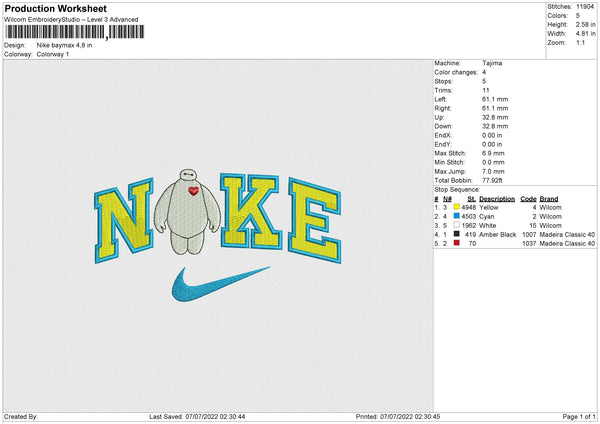Click the red thread color swatch
The image size is (600, 424).
click(457, 243)
